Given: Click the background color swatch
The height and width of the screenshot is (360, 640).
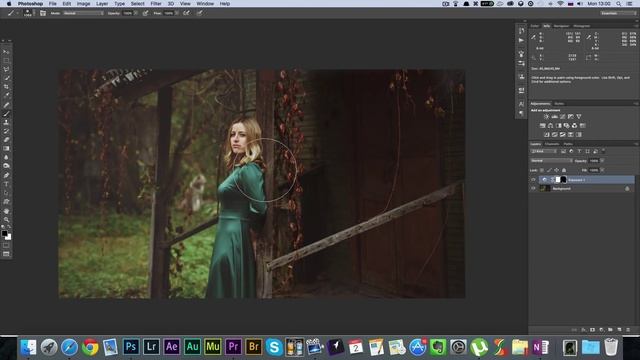Looking at the screenshot, I should click(9, 237).
